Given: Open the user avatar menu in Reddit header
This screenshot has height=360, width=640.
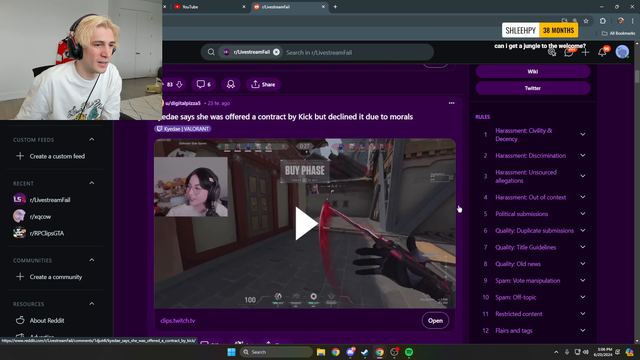Looking at the screenshot, I should click(x=622, y=52).
